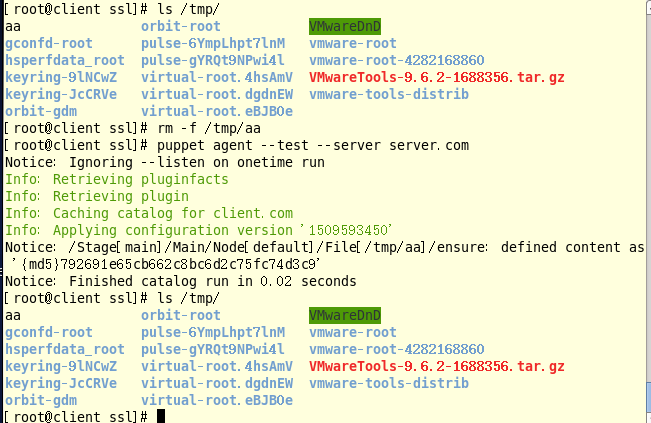Click 'virtual-root.dgdnEW' in the second ls output
The height and width of the screenshot is (423, 651).
click(217, 384)
